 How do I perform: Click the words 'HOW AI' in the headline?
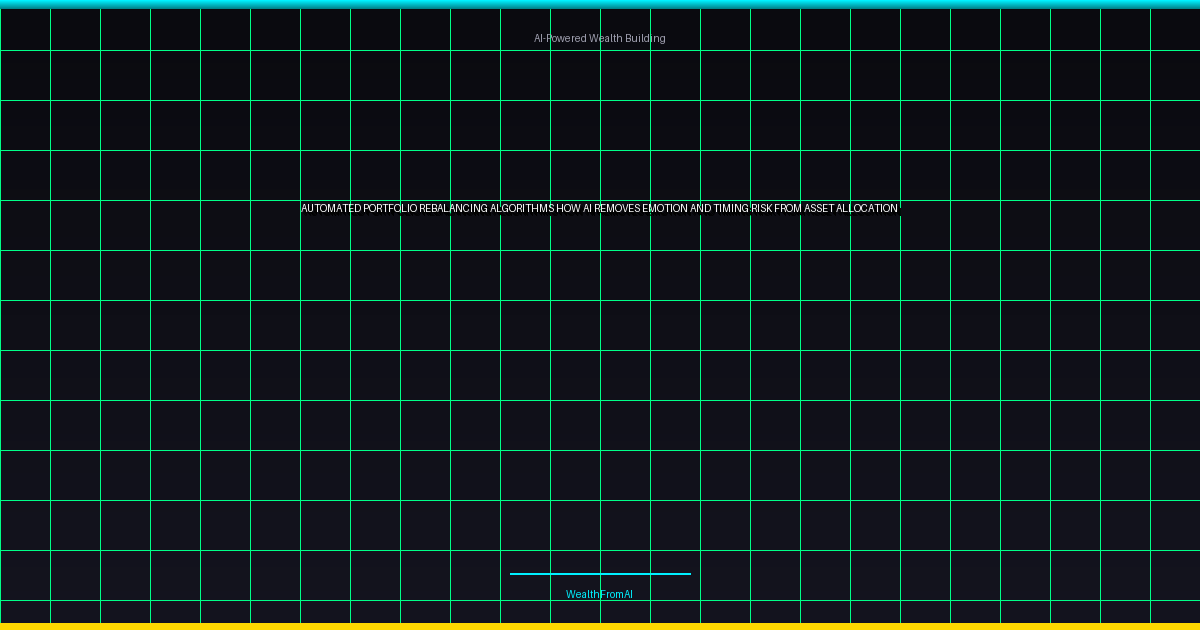coord(575,209)
